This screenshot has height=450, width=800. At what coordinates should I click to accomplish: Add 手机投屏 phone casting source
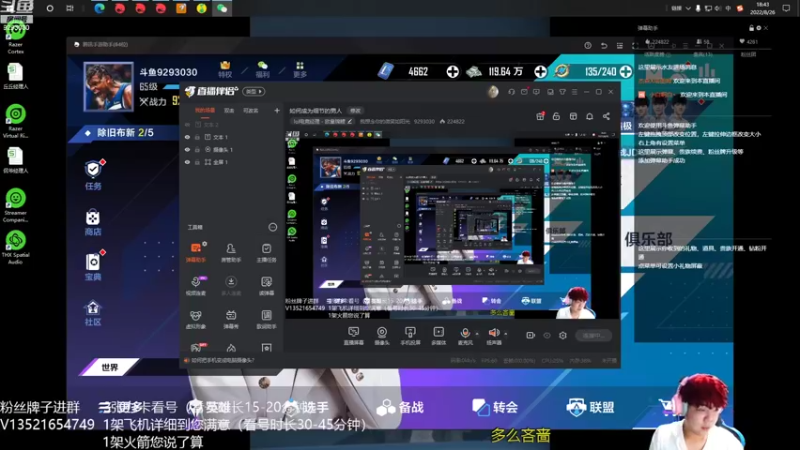pyautogui.click(x=410, y=336)
